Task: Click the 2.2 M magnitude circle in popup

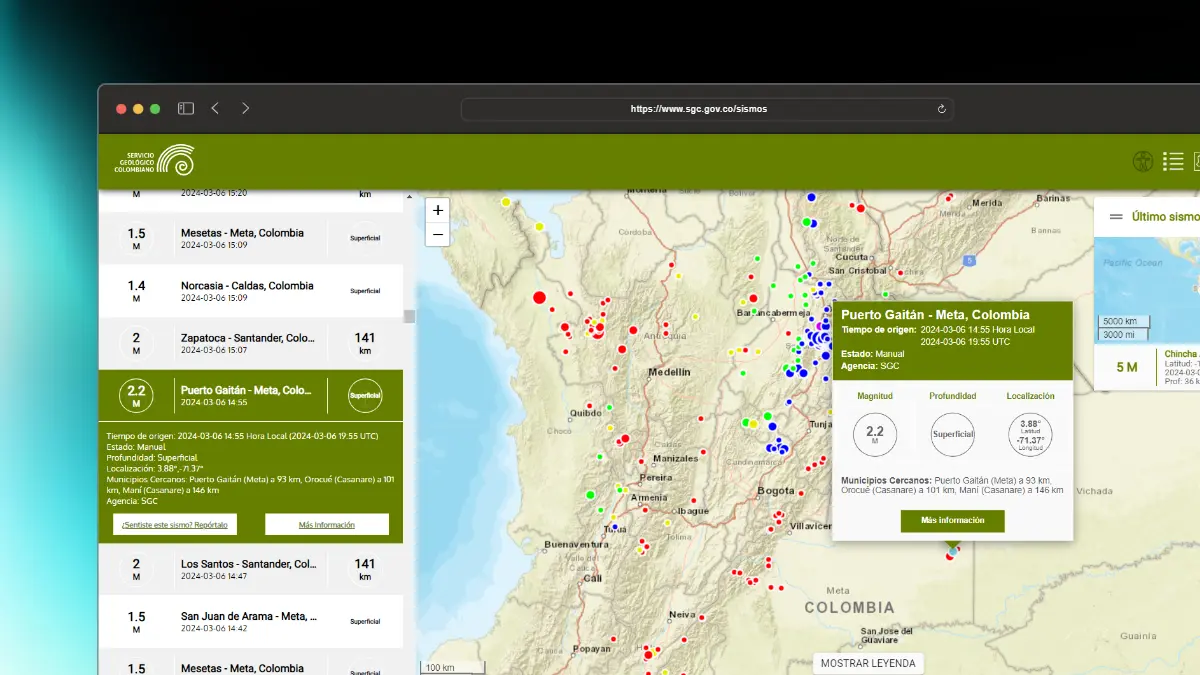Action: tap(875, 435)
